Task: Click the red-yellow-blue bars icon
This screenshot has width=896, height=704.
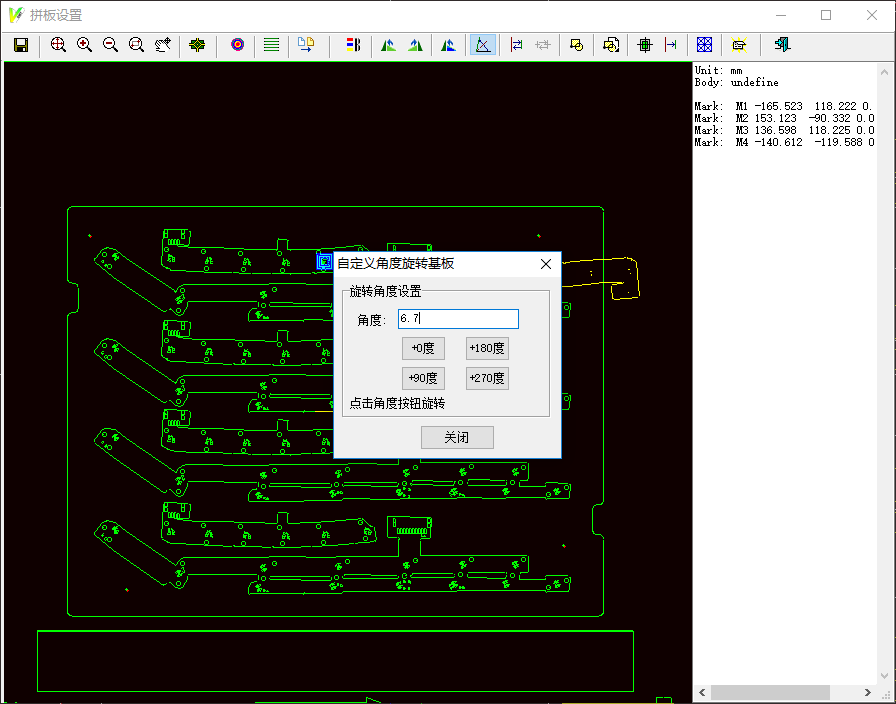Action: 353,45
